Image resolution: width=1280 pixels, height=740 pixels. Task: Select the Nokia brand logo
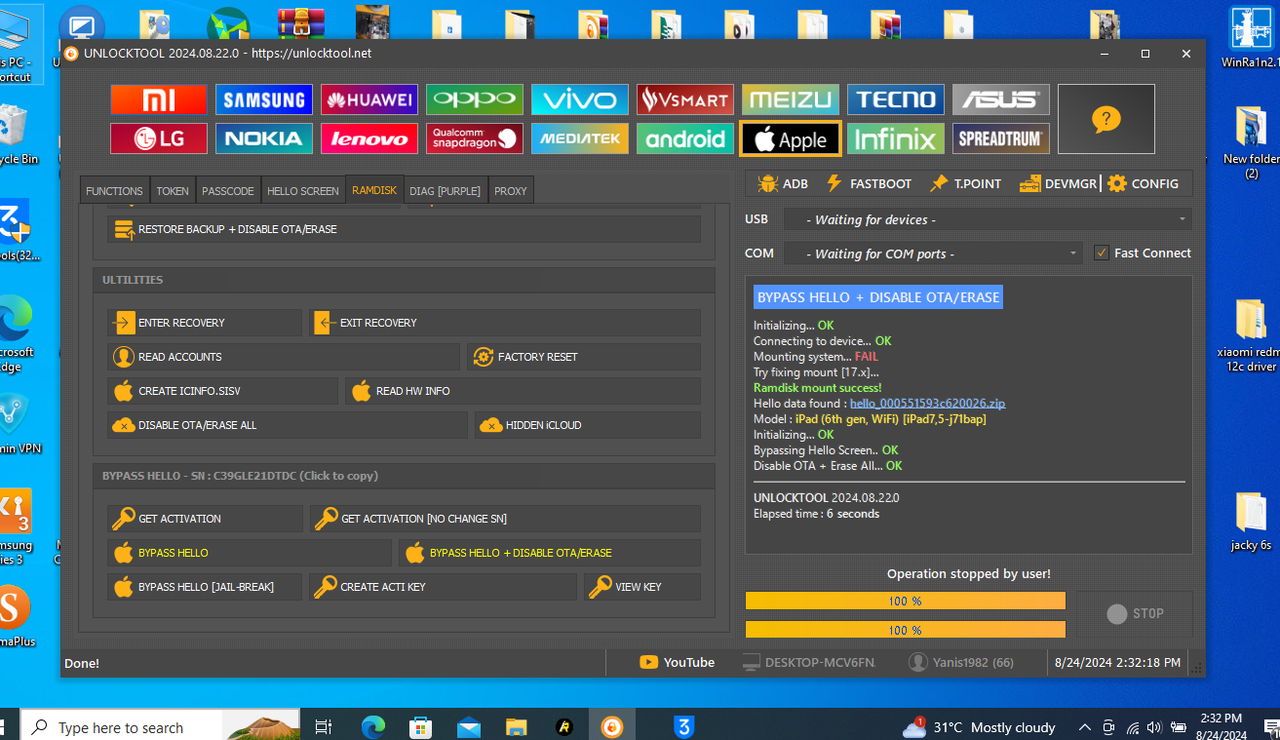click(264, 139)
